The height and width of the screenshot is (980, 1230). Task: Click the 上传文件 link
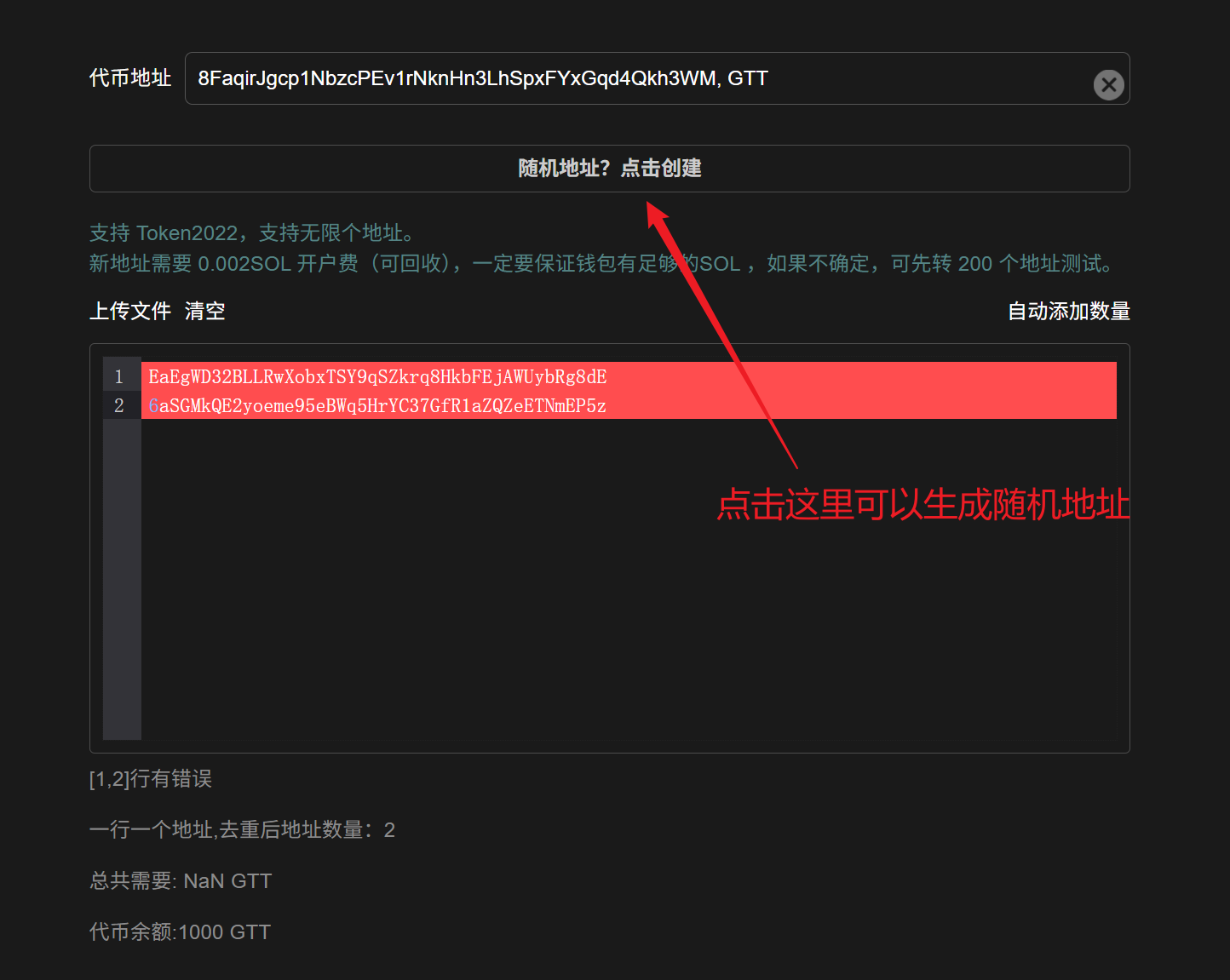130,311
